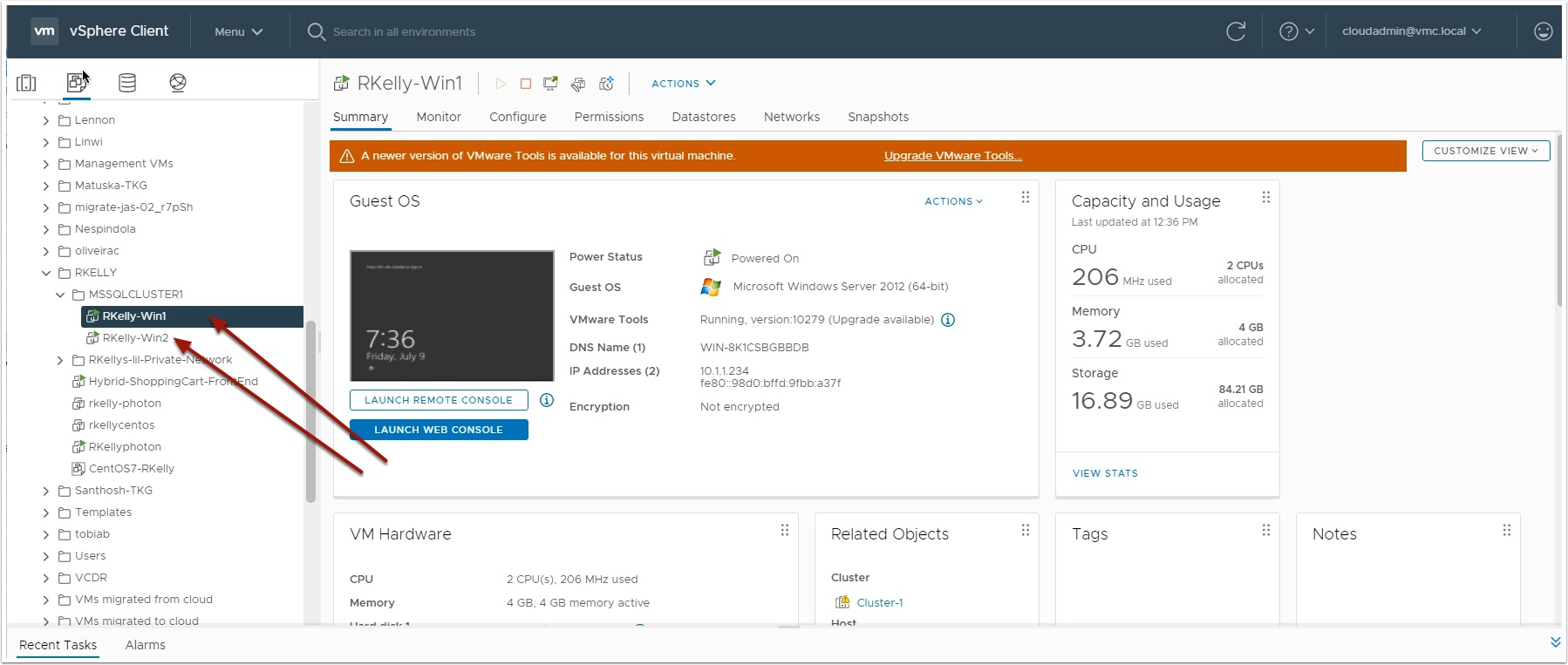Select RKelly-Win2 in the tree
This screenshot has height=665, width=1568.
click(x=135, y=338)
